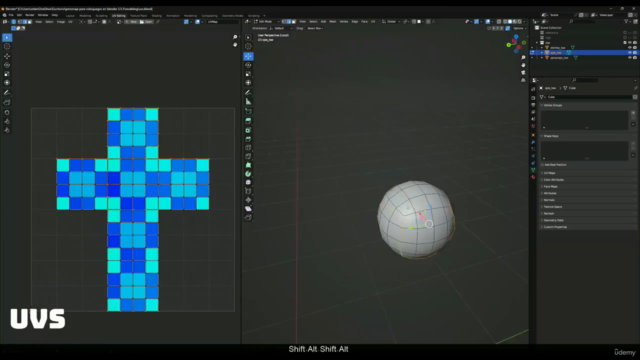
Task: Pick the UV editor Rotate tool
Action: coord(7,65)
